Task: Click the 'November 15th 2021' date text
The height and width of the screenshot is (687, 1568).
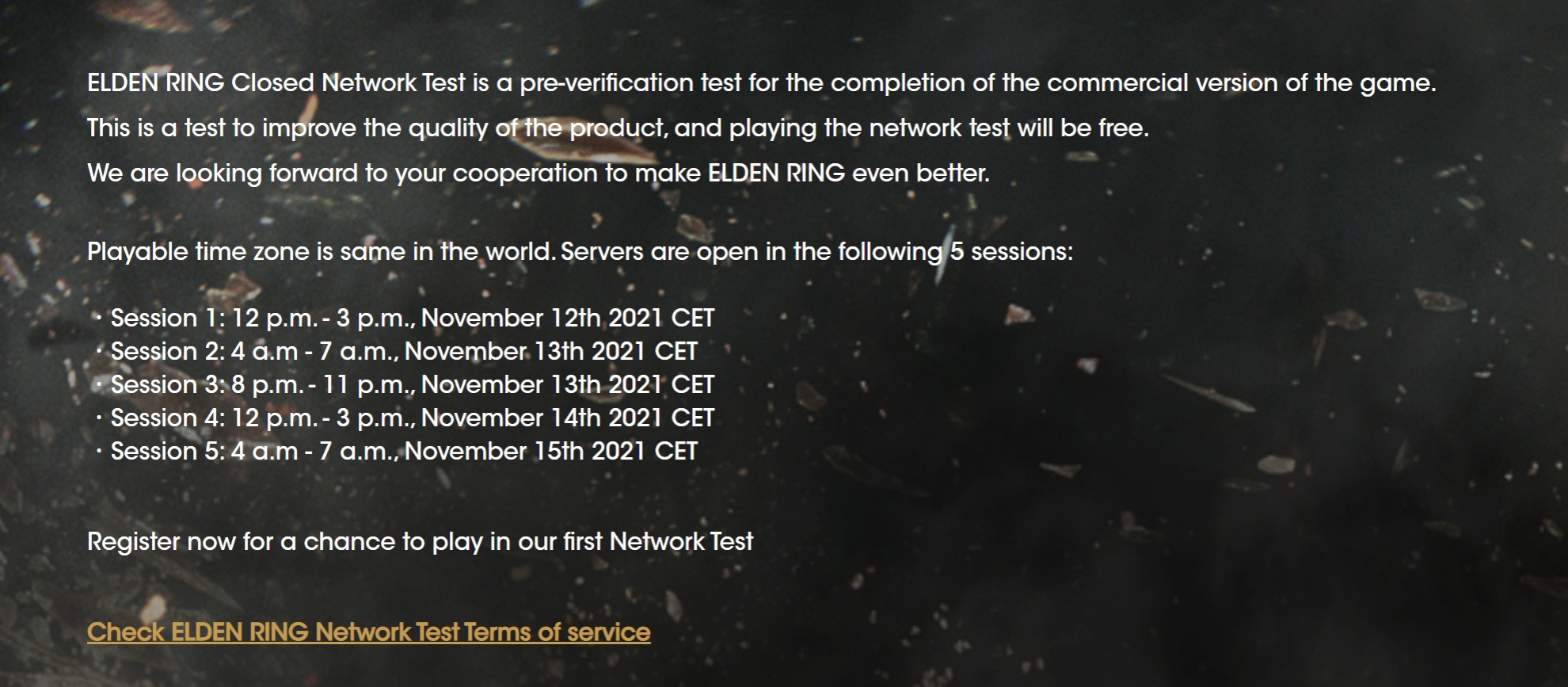Action: 525,452
